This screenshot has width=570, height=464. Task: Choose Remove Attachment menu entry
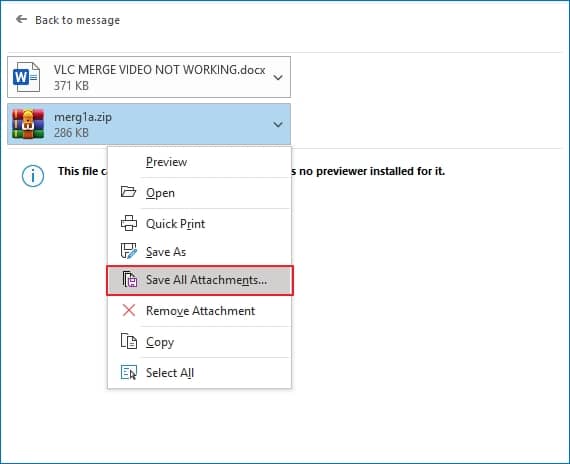coord(200,311)
